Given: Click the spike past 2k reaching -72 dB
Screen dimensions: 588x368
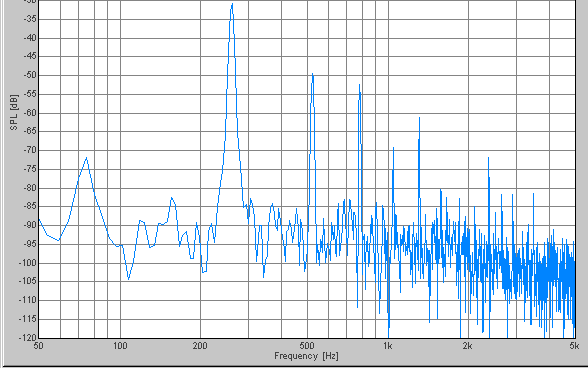Looking at the screenshot, I should (489, 159).
